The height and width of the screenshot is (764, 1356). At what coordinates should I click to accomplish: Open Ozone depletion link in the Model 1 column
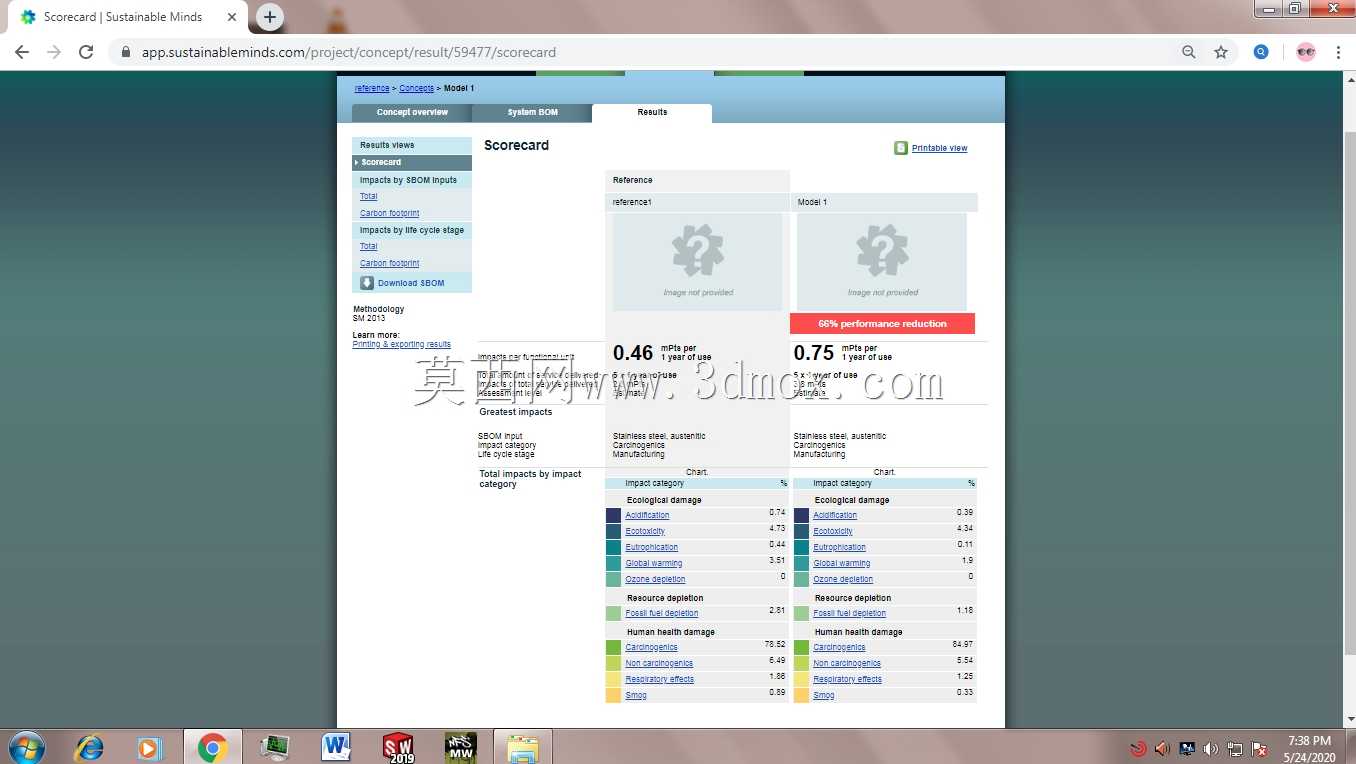tap(843, 580)
